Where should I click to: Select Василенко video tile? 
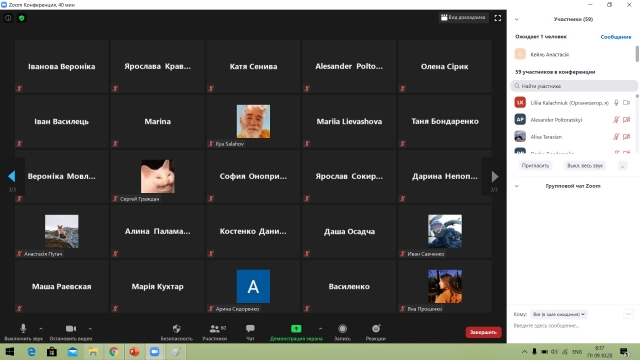pyautogui.click(x=349, y=287)
